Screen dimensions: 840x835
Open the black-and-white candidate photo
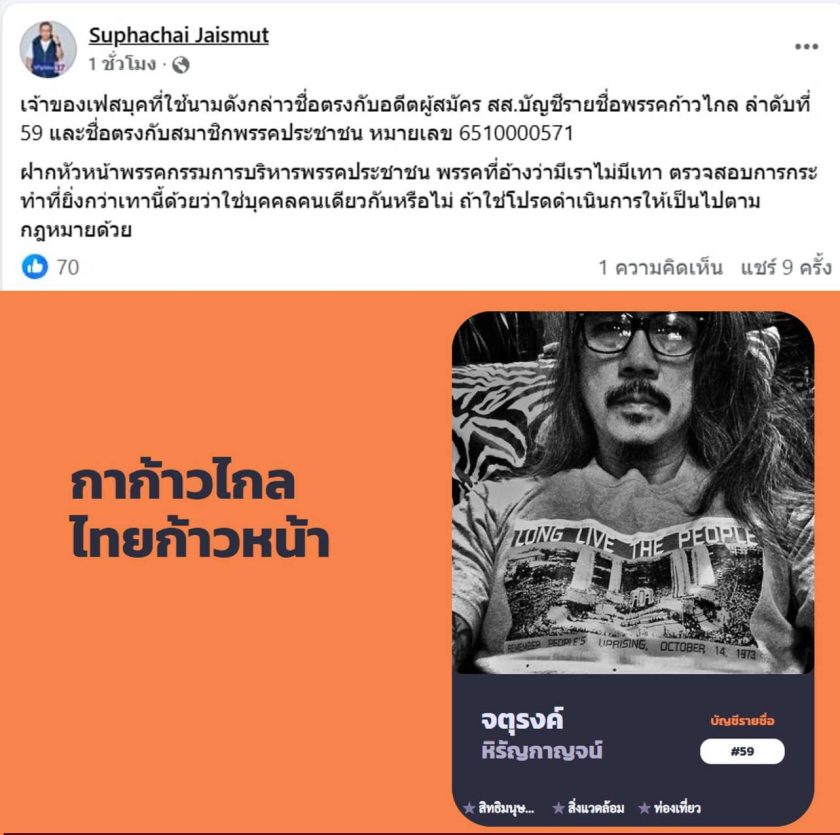coord(633,492)
